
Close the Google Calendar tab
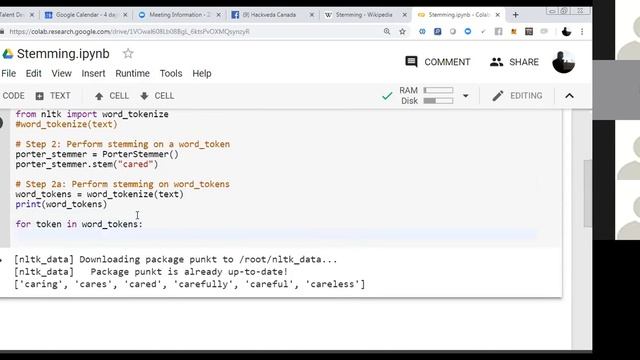point(125,15)
